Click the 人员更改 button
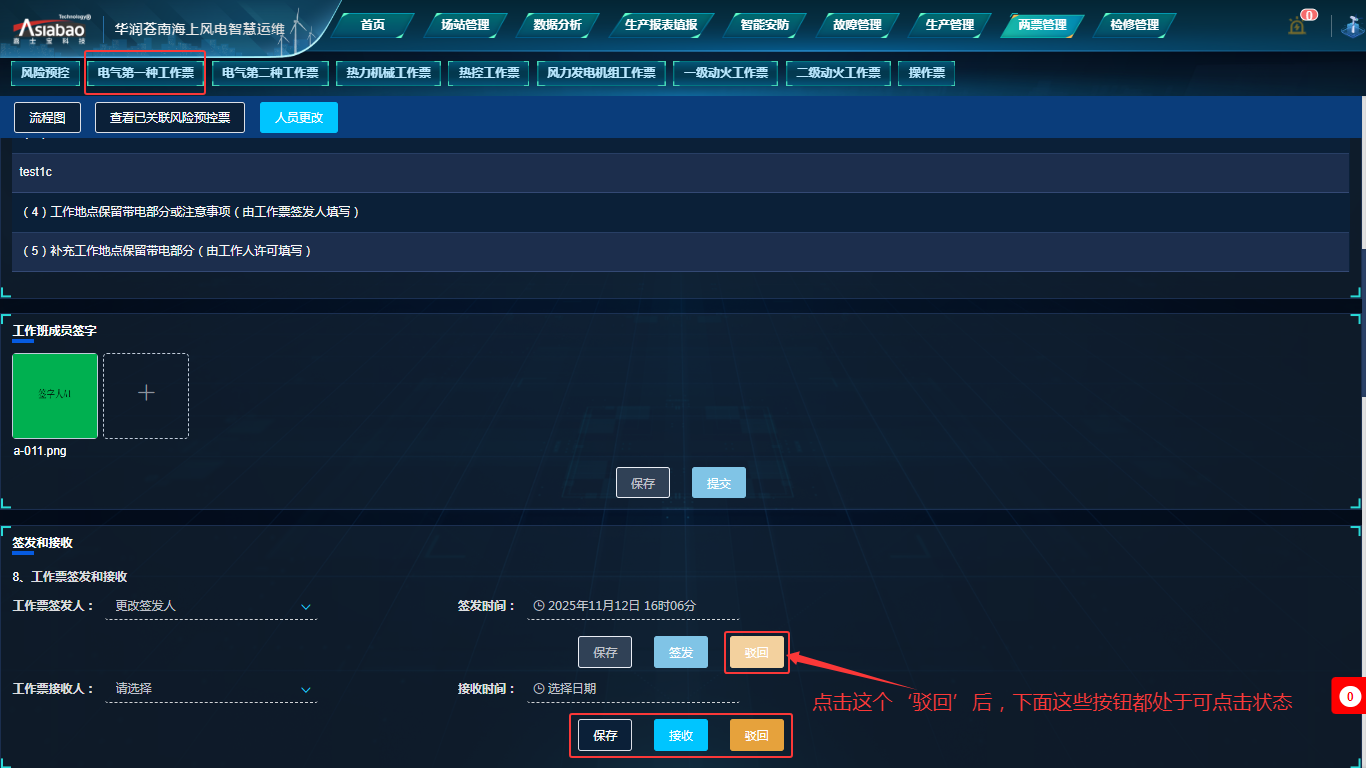 [299, 117]
